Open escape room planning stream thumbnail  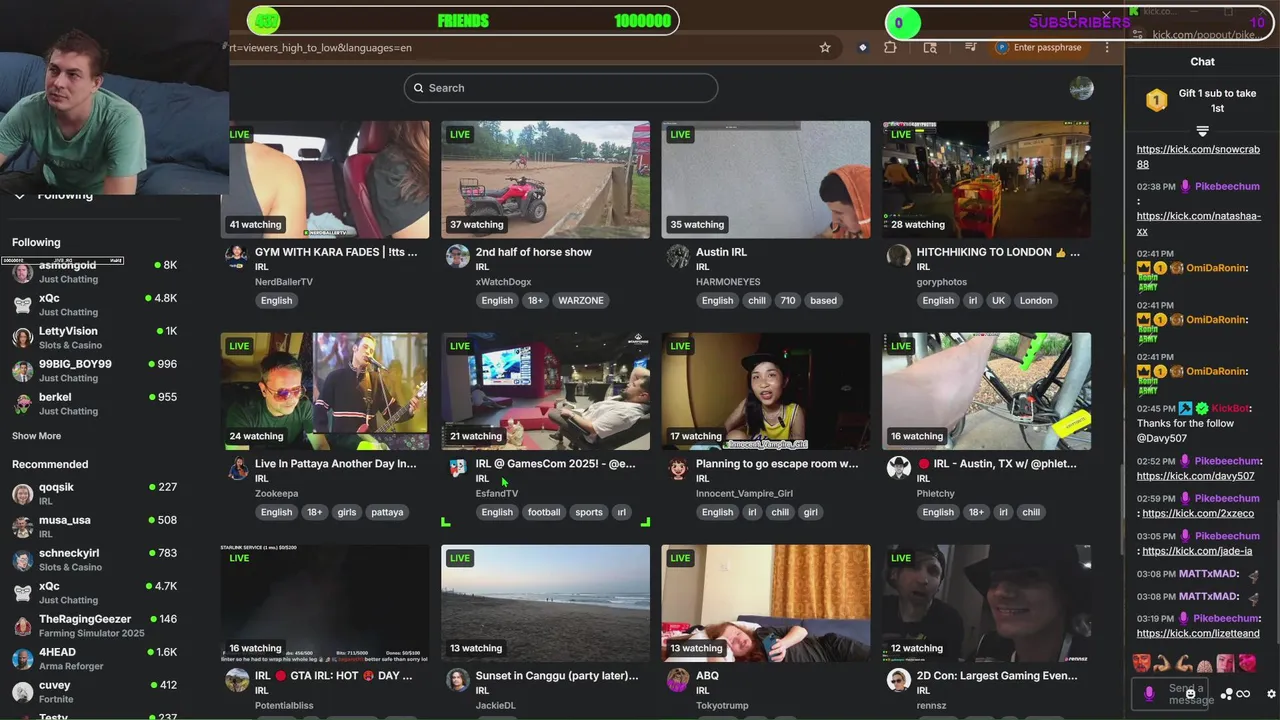tap(766, 391)
